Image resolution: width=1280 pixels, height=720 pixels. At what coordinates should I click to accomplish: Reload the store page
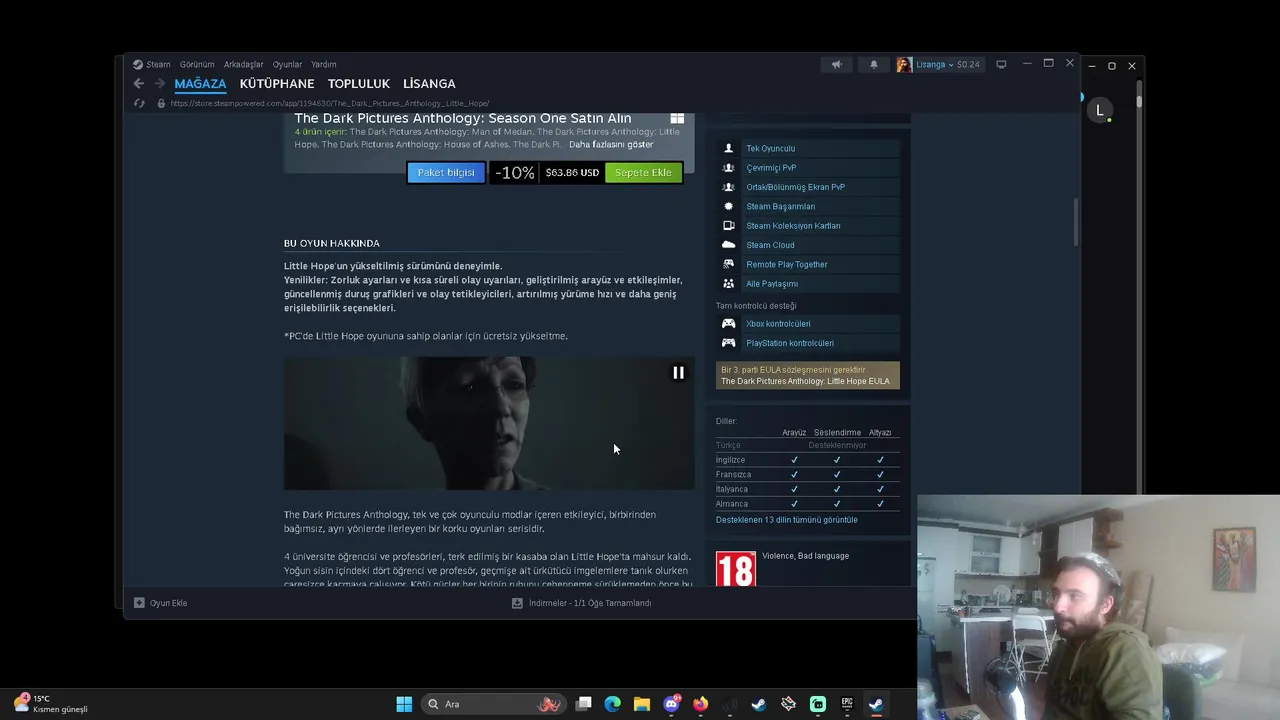(139, 103)
